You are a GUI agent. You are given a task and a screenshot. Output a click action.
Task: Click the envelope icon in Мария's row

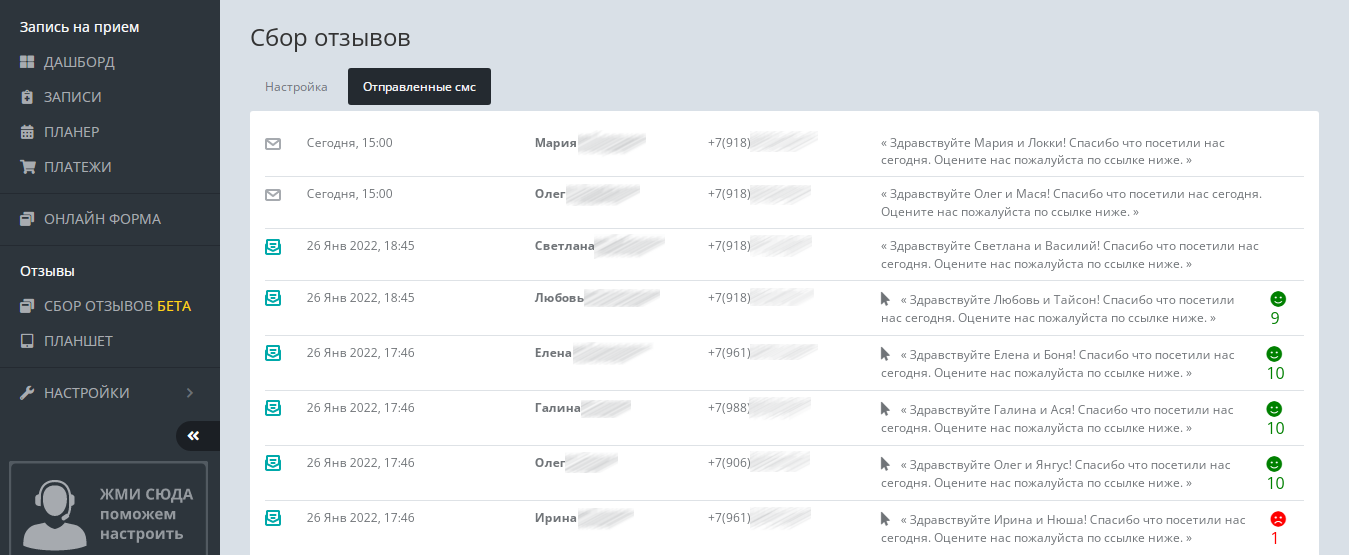pyautogui.click(x=273, y=143)
